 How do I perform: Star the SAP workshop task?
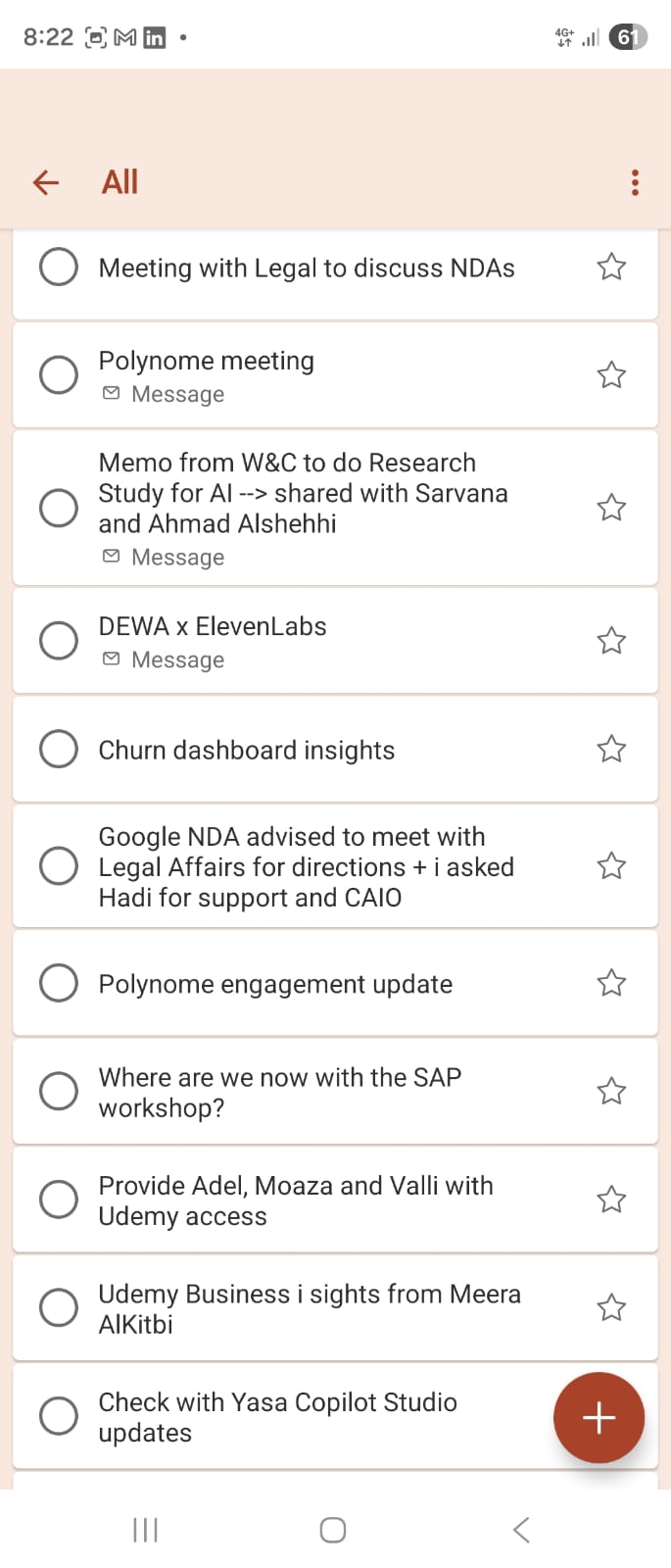tap(611, 1091)
